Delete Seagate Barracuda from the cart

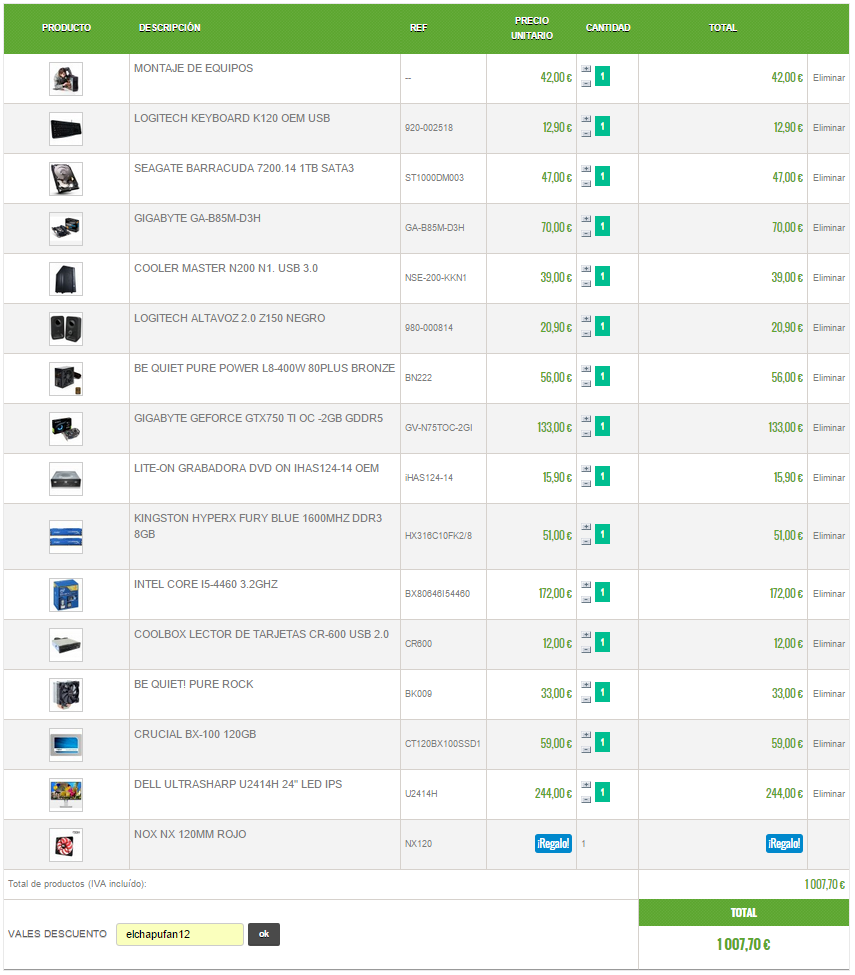click(x=828, y=178)
